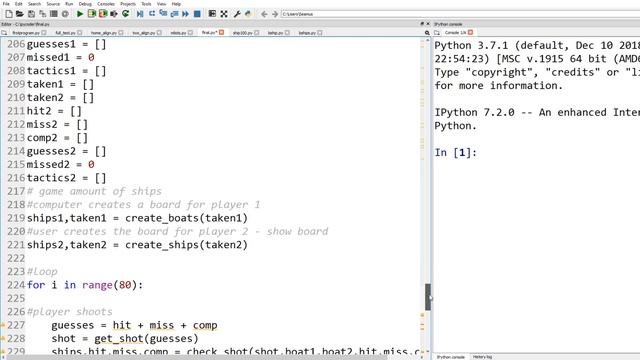640x360 pixels.
Task: Stop debugging with blue square
Action: (x=197, y=14)
